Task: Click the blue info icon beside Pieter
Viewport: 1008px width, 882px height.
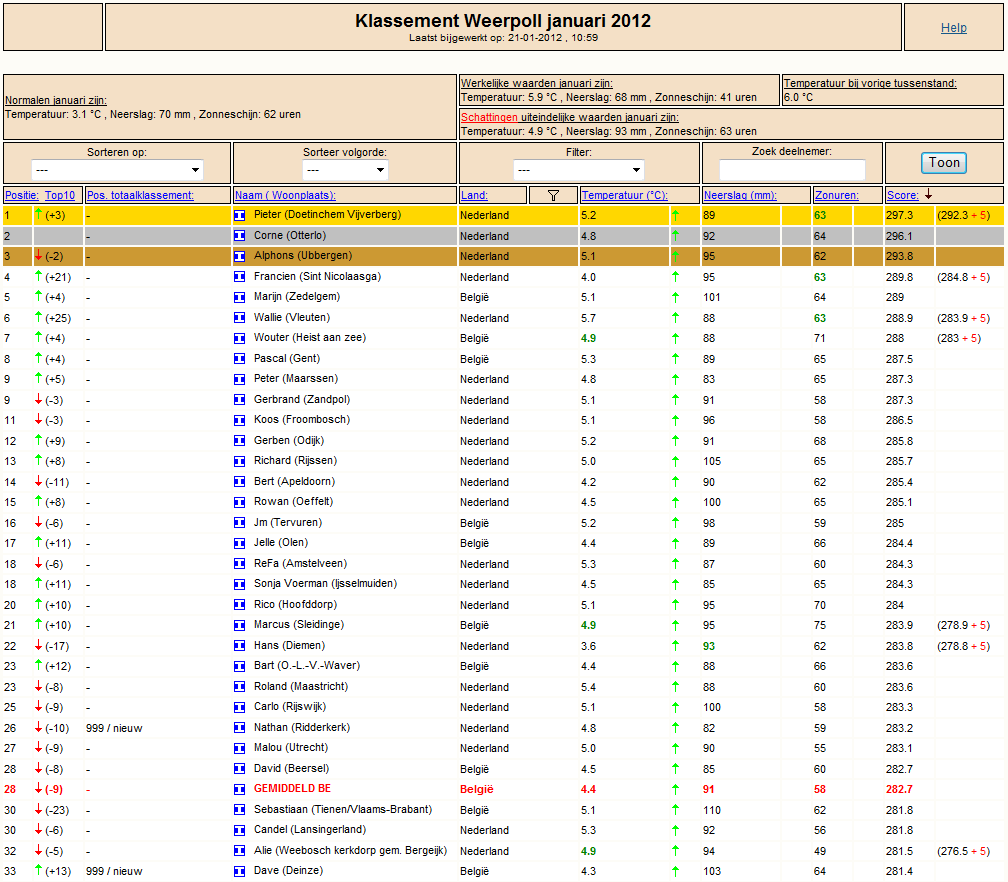Action: click(x=240, y=215)
